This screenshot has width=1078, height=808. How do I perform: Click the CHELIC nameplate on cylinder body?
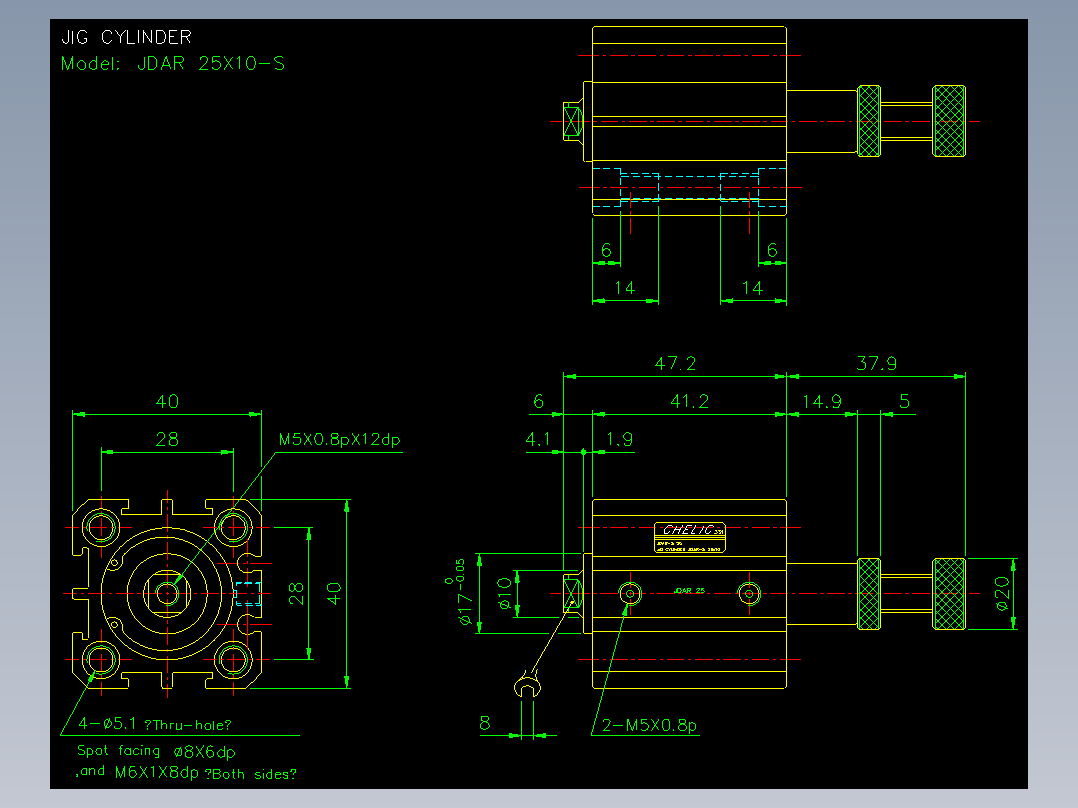690,538
